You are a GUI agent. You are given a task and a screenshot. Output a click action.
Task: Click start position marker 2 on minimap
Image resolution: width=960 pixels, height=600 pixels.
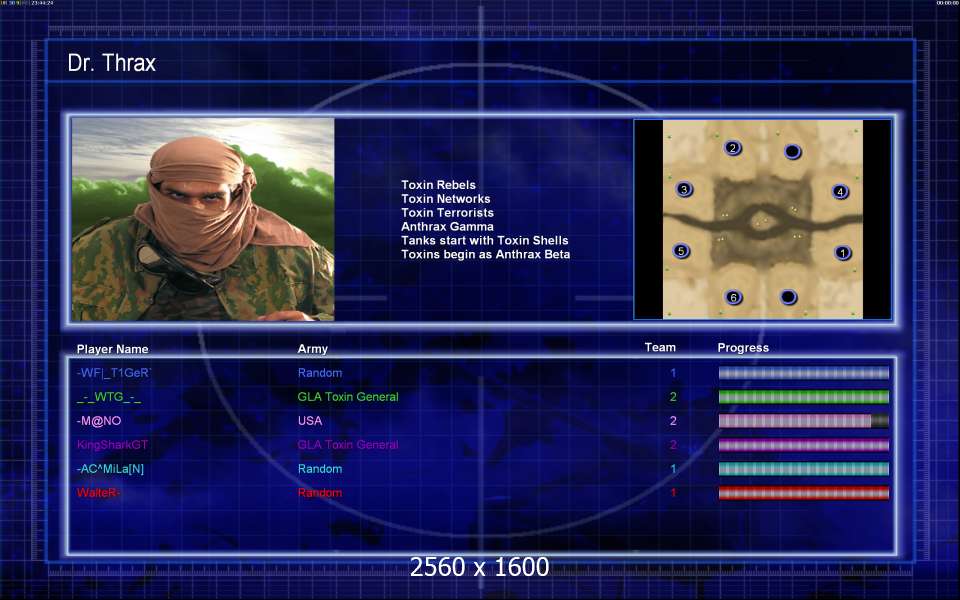[x=732, y=148]
